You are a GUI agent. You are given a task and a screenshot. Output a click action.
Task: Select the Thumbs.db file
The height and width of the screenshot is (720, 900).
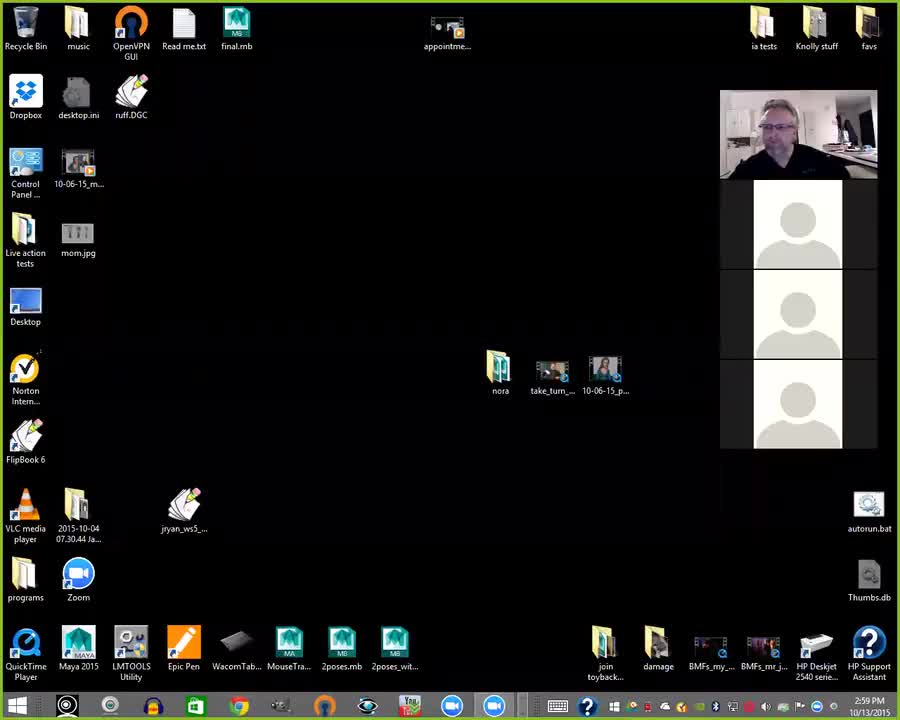(869, 580)
